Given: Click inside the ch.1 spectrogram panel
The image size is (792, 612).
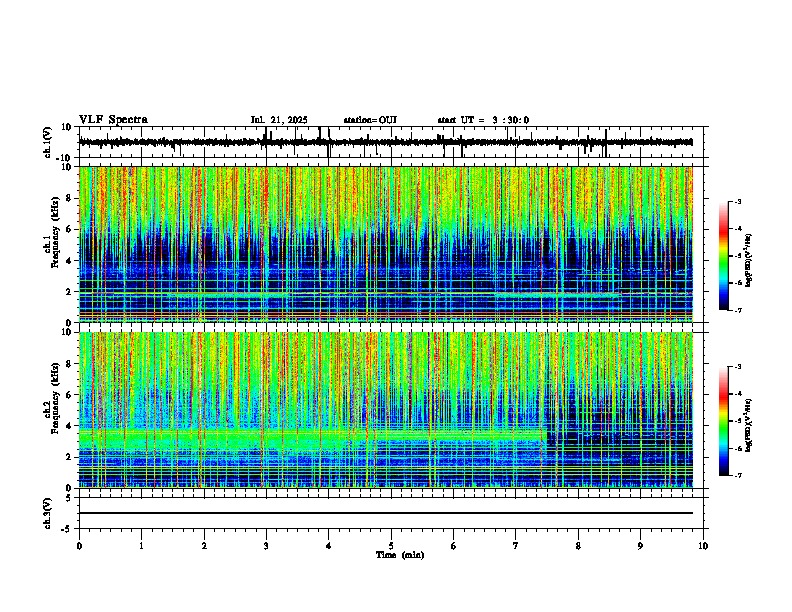Looking at the screenshot, I should [x=386, y=244].
